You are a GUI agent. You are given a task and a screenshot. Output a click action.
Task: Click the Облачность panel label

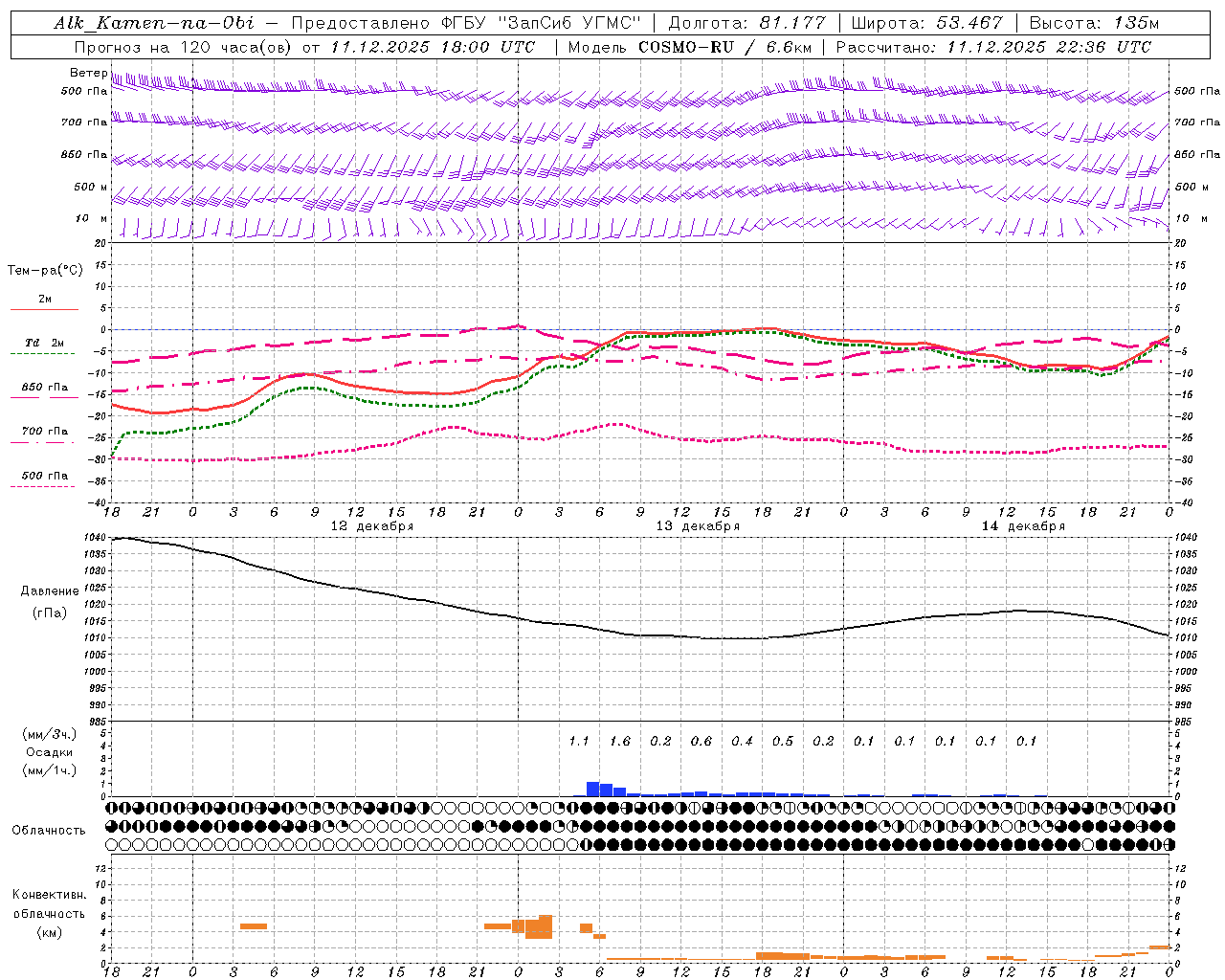pos(49,831)
